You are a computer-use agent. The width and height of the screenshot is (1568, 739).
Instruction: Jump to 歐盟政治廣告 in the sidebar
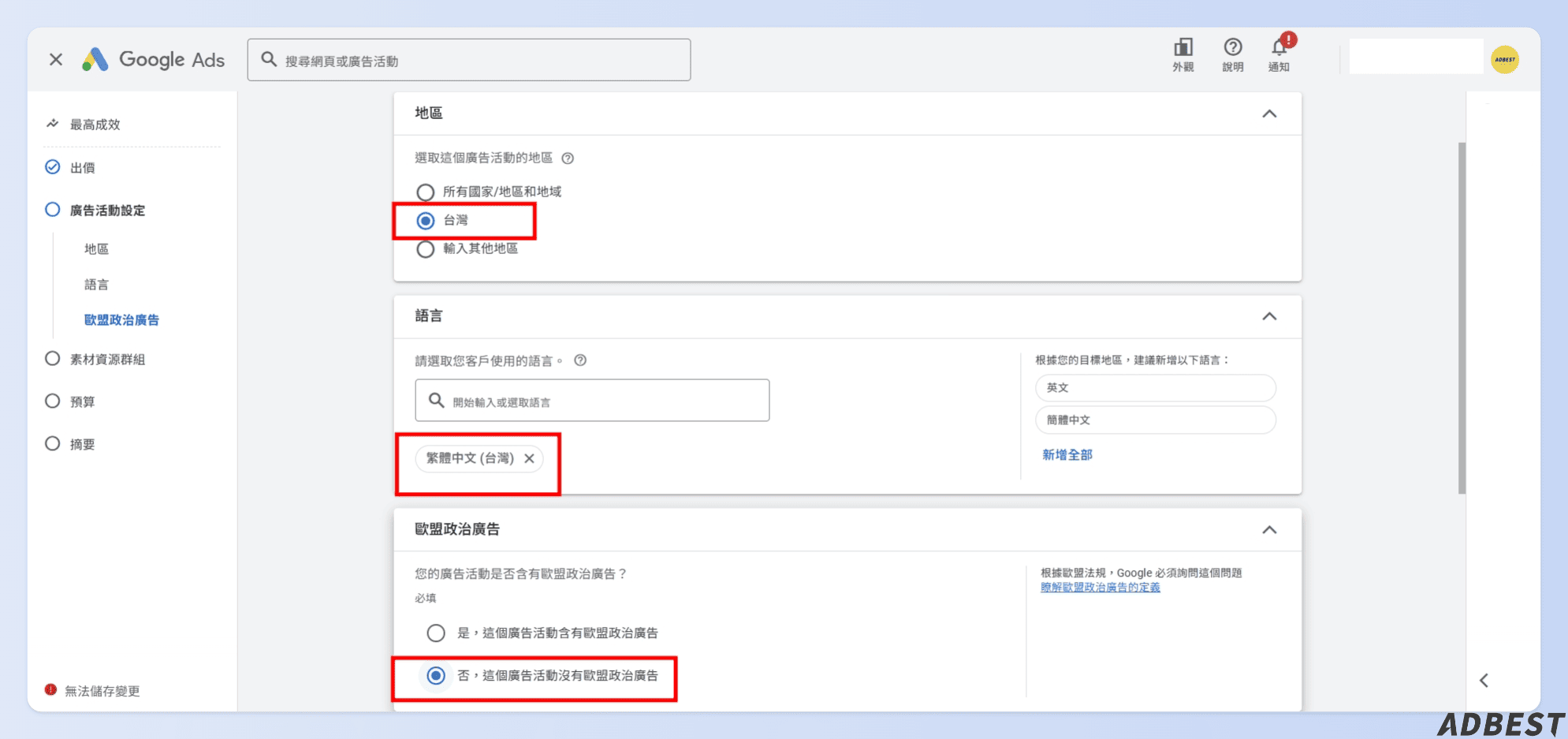(x=121, y=320)
